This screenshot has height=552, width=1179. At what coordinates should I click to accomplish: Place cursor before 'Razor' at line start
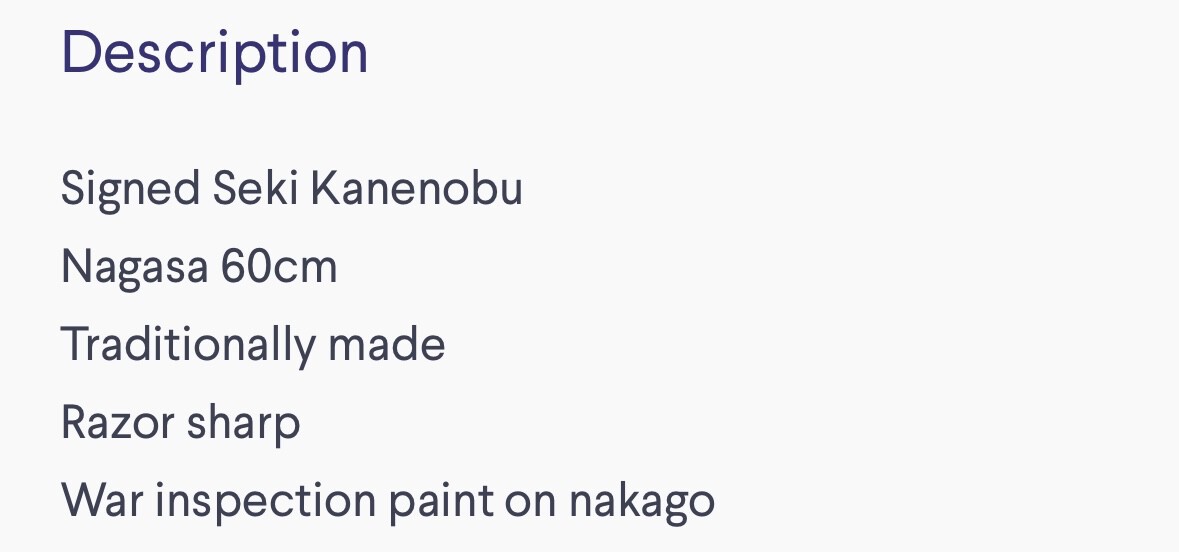(x=62, y=423)
